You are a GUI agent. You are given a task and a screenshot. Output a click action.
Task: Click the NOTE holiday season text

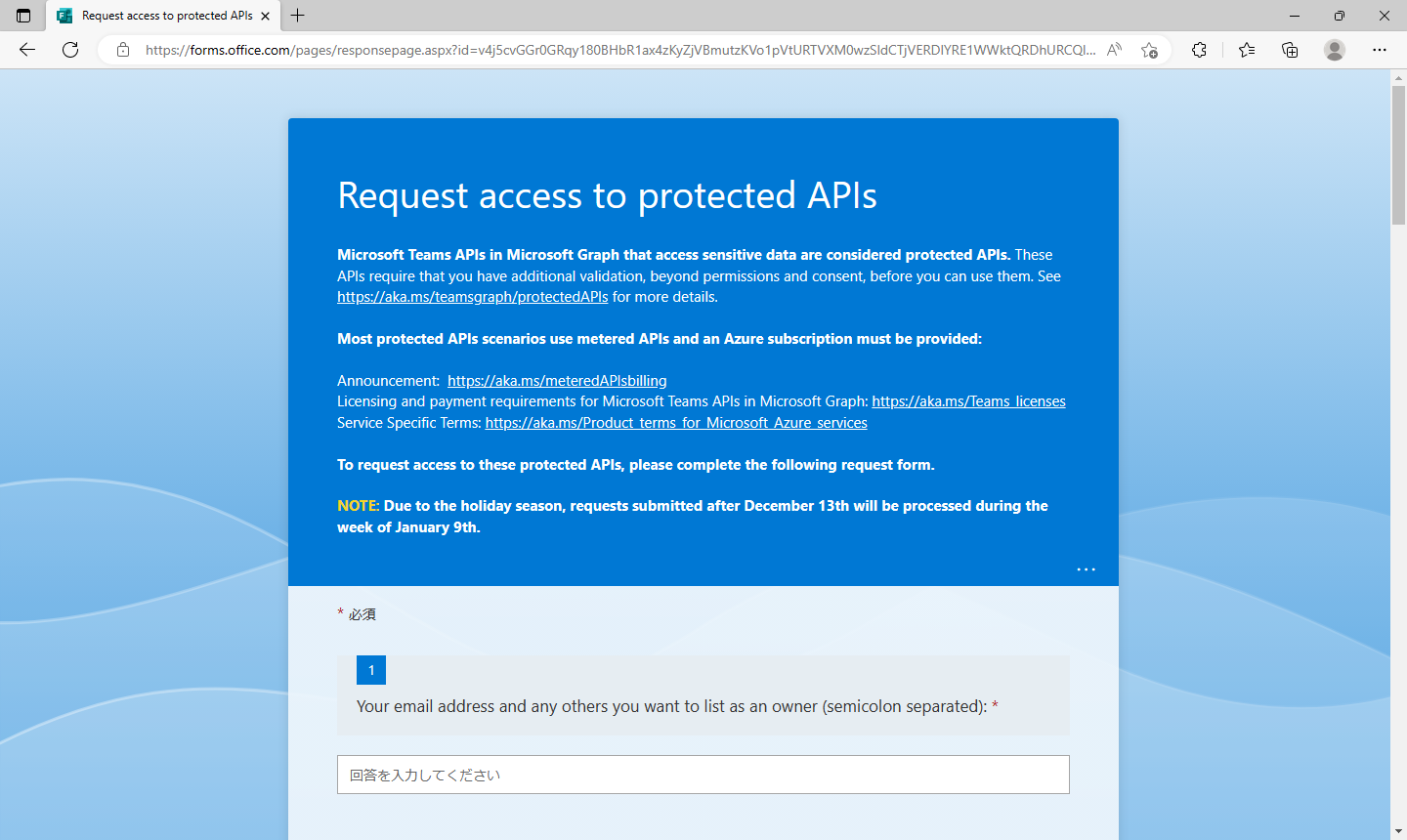point(693,517)
